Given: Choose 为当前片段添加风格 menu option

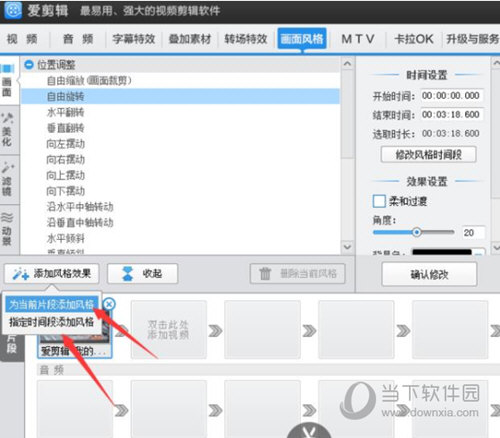Looking at the screenshot, I should 52,304.
